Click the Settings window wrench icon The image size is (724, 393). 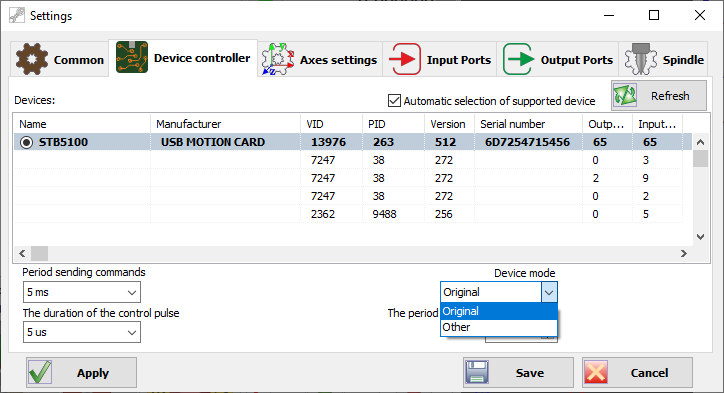tap(17, 15)
